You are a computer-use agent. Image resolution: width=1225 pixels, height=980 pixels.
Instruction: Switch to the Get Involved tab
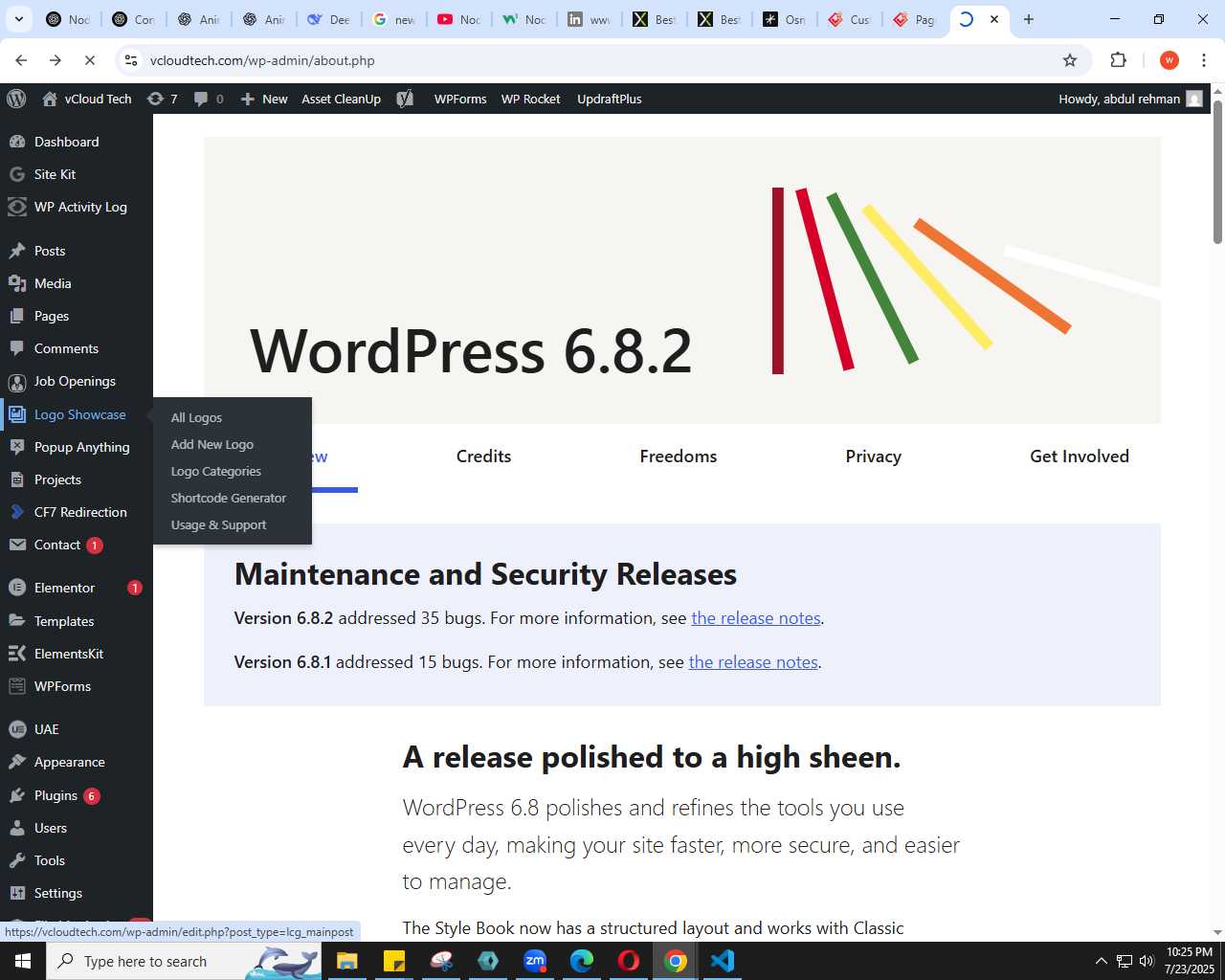(1080, 457)
